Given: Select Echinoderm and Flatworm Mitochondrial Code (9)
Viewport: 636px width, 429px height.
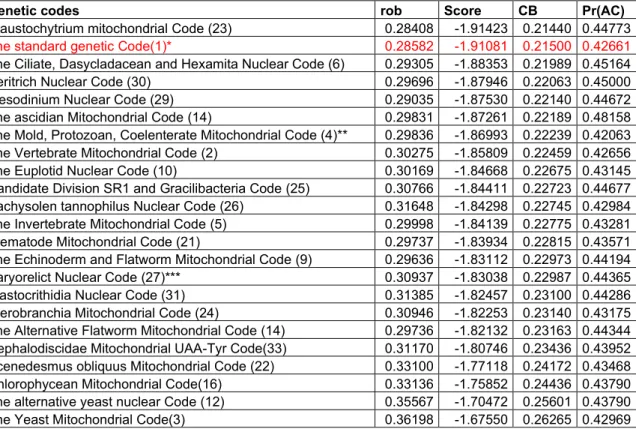Looking at the screenshot, I should (x=156, y=260).
